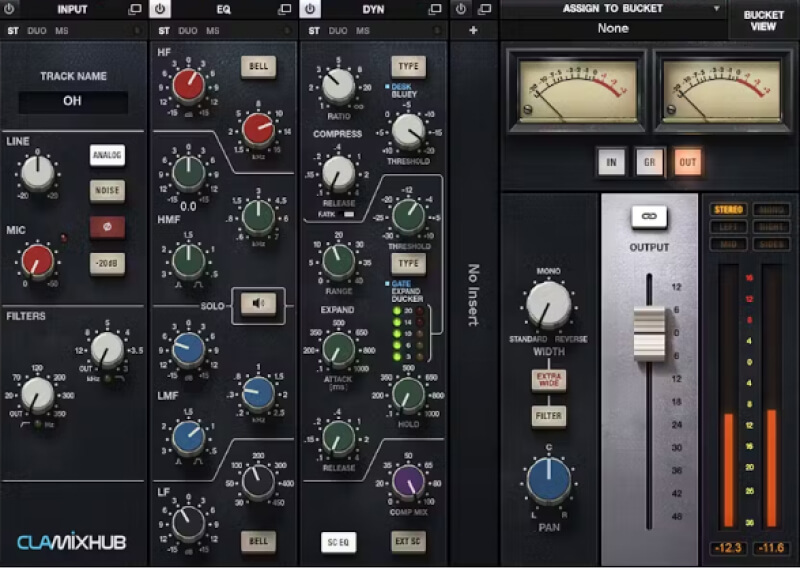Image resolution: width=800 pixels, height=568 pixels.
Task: Toggle the EXTRA WIDE button
Action: pyautogui.click(x=548, y=379)
